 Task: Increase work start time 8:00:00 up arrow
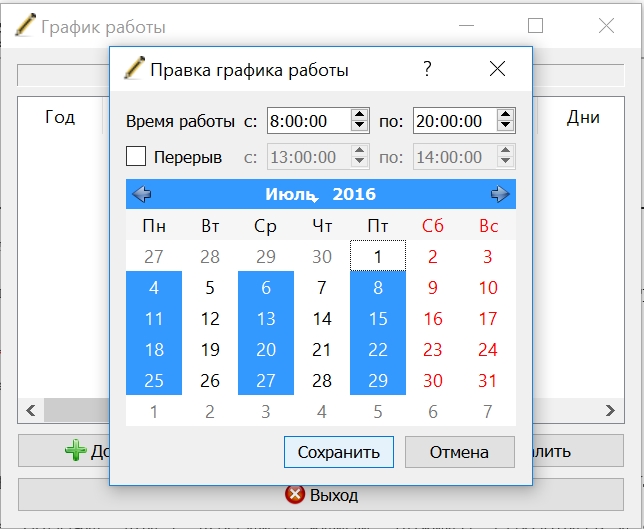pyautogui.click(x=359, y=115)
